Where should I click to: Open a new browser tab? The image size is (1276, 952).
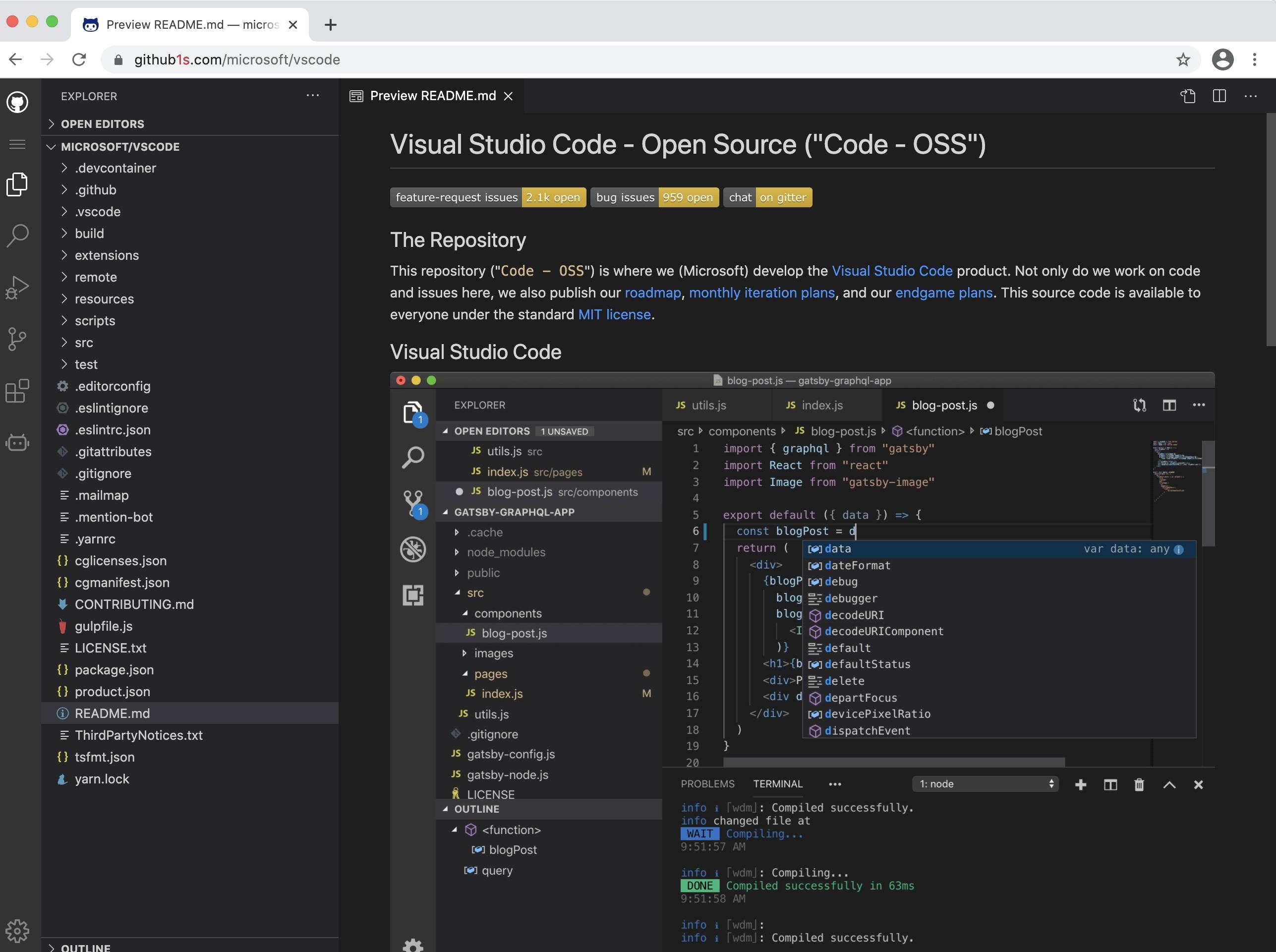tap(330, 25)
